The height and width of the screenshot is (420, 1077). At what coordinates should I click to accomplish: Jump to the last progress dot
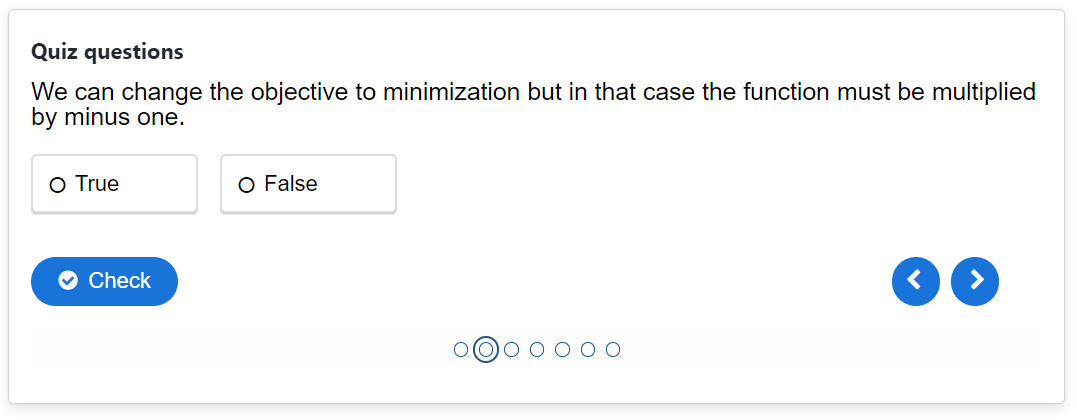tap(613, 350)
